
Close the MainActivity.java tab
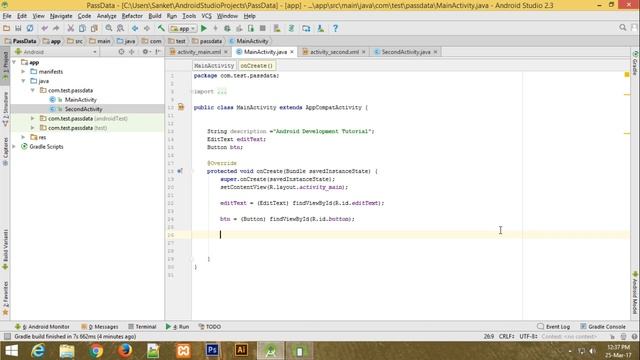click(292, 52)
